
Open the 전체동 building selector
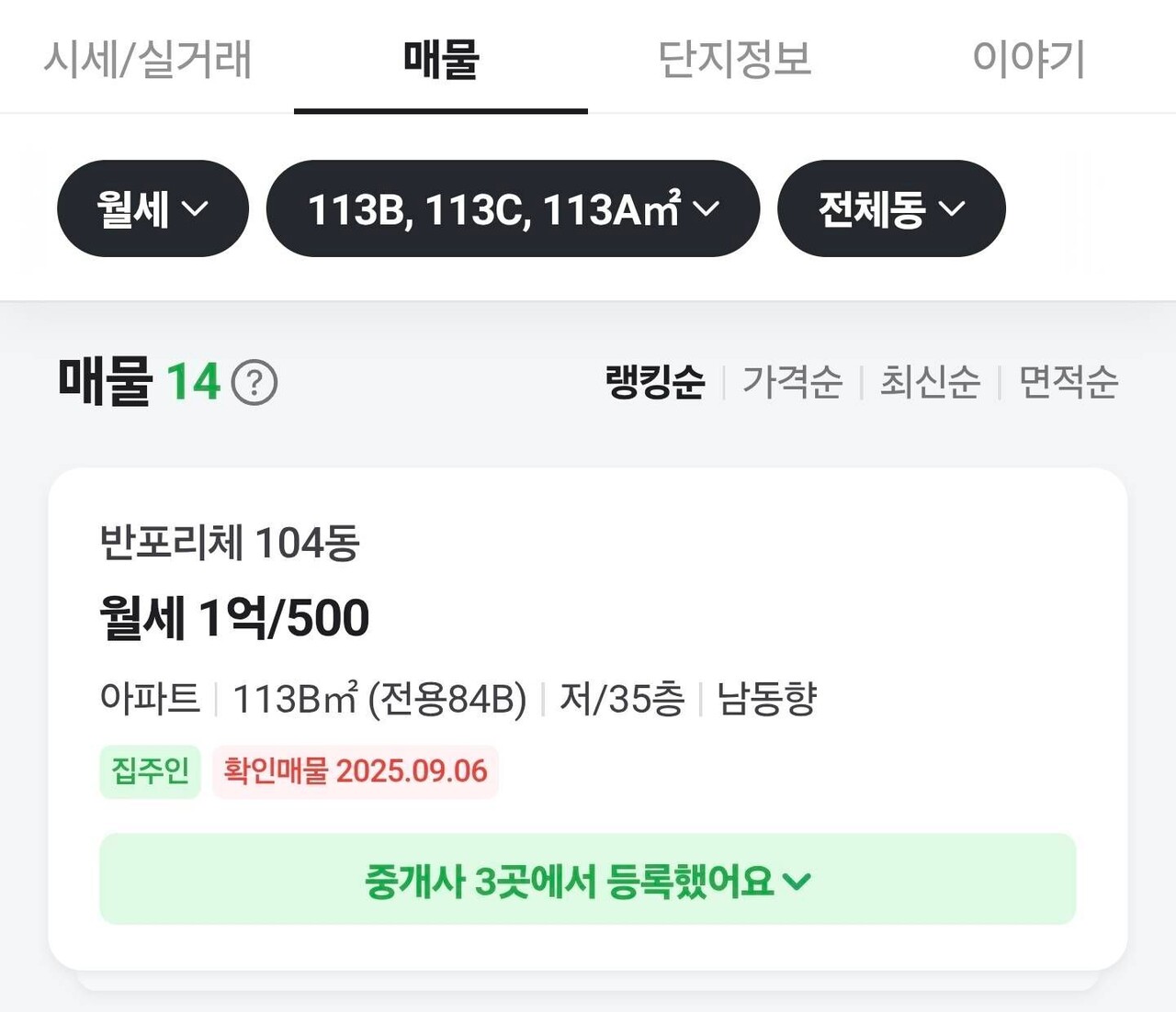point(889,208)
